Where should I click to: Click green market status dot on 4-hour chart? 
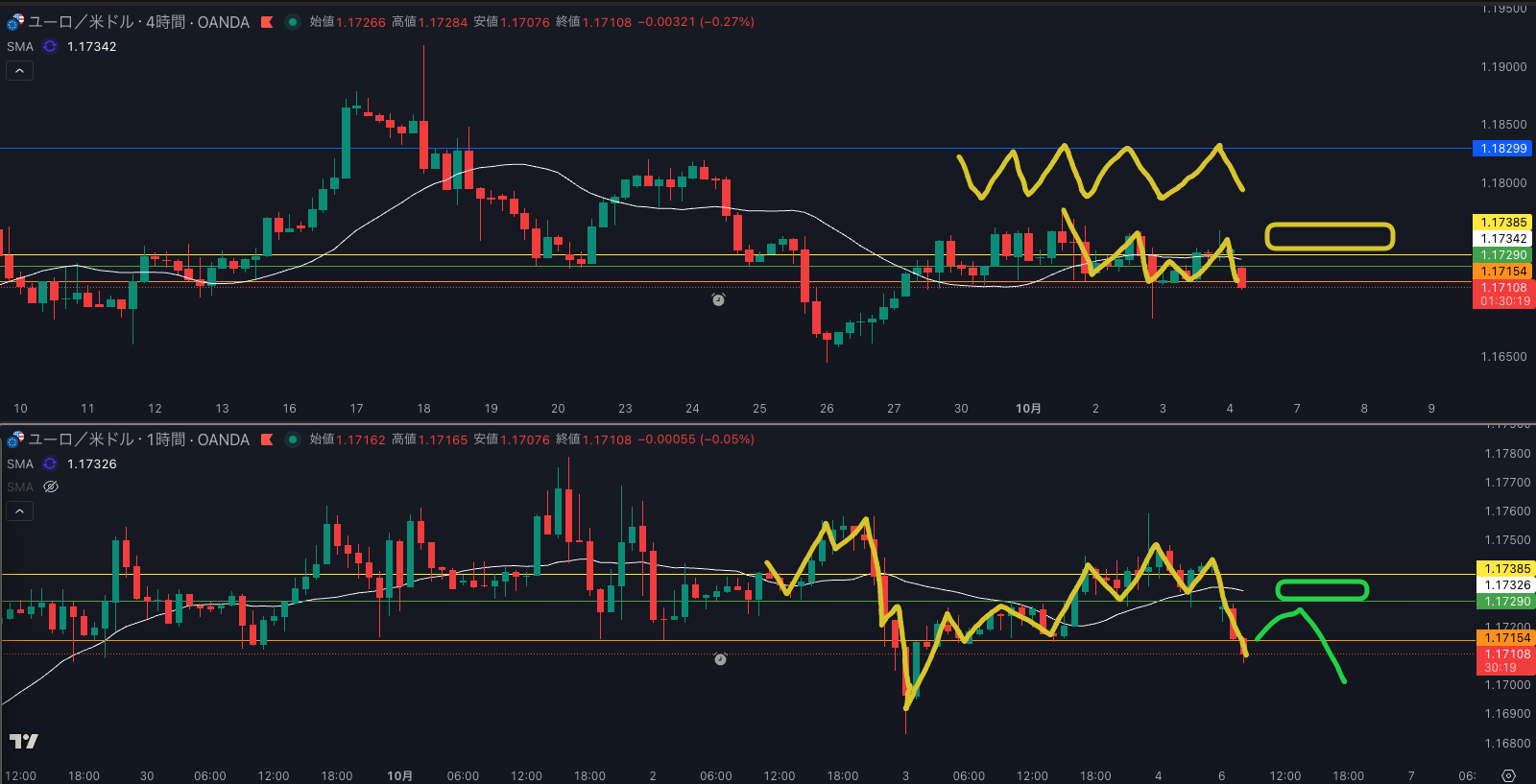pos(293,22)
